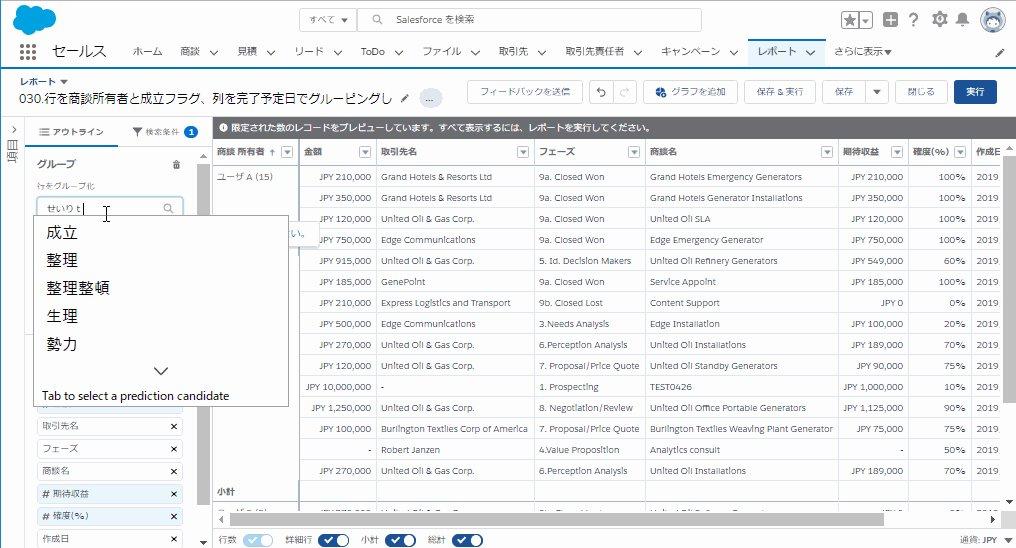Click the グラフを追加 button
This screenshot has width=1016, height=548.
690,92
